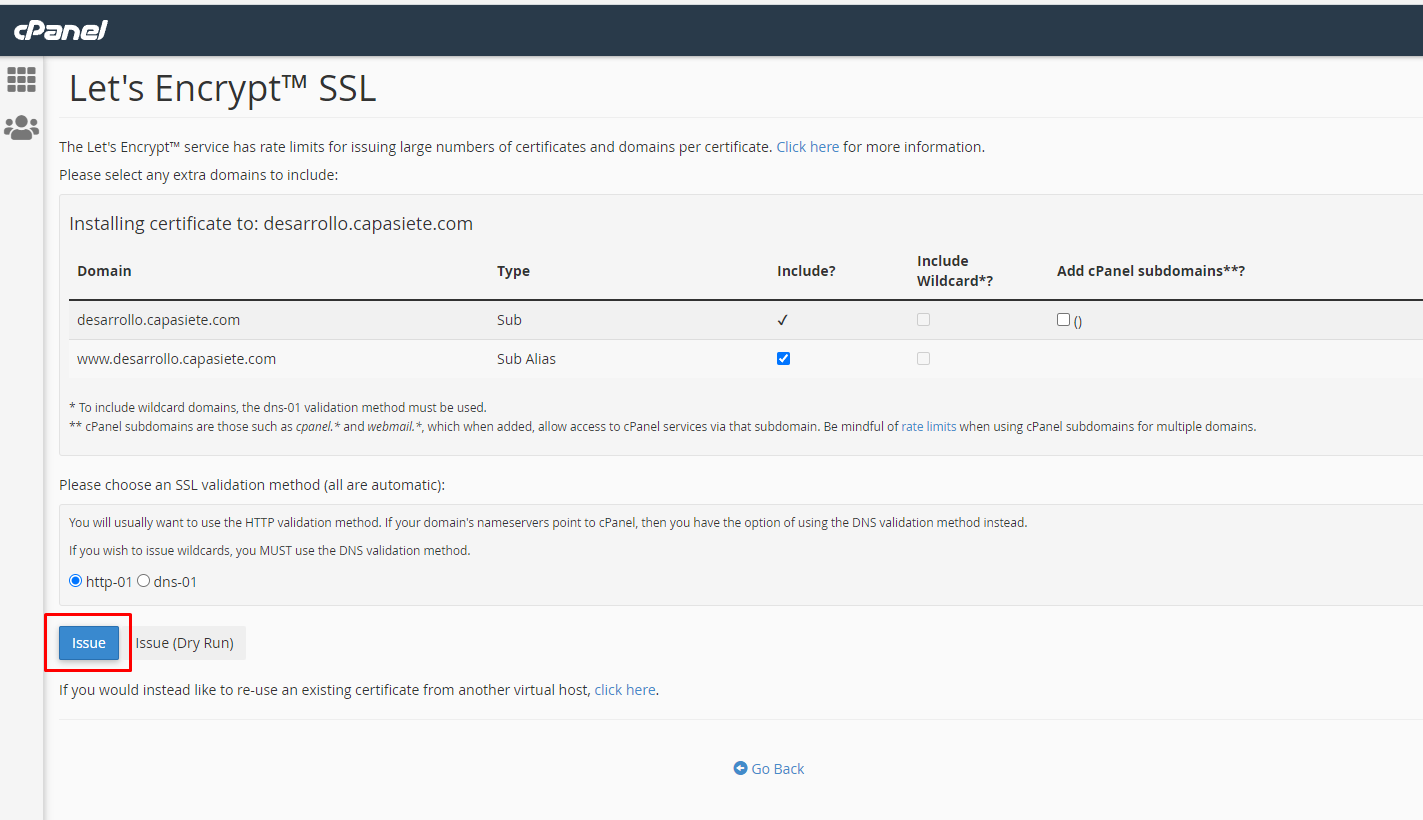
Task: Tick Add cPanel subdomains checkbox for desarrollo.capasiete.com
Action: (x=1063, y=319)
